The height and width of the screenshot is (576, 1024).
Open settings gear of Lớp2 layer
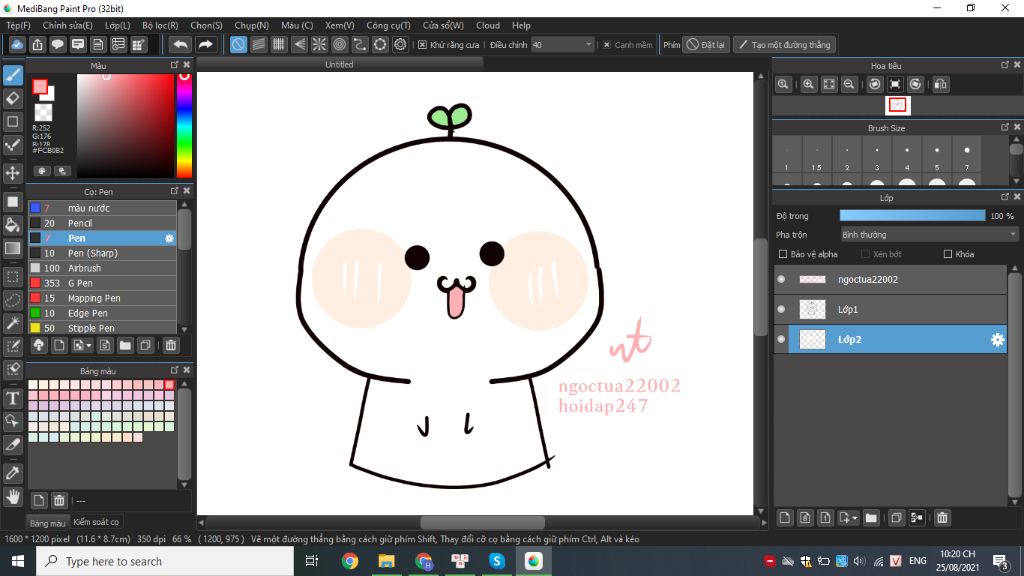click(997, 340)
